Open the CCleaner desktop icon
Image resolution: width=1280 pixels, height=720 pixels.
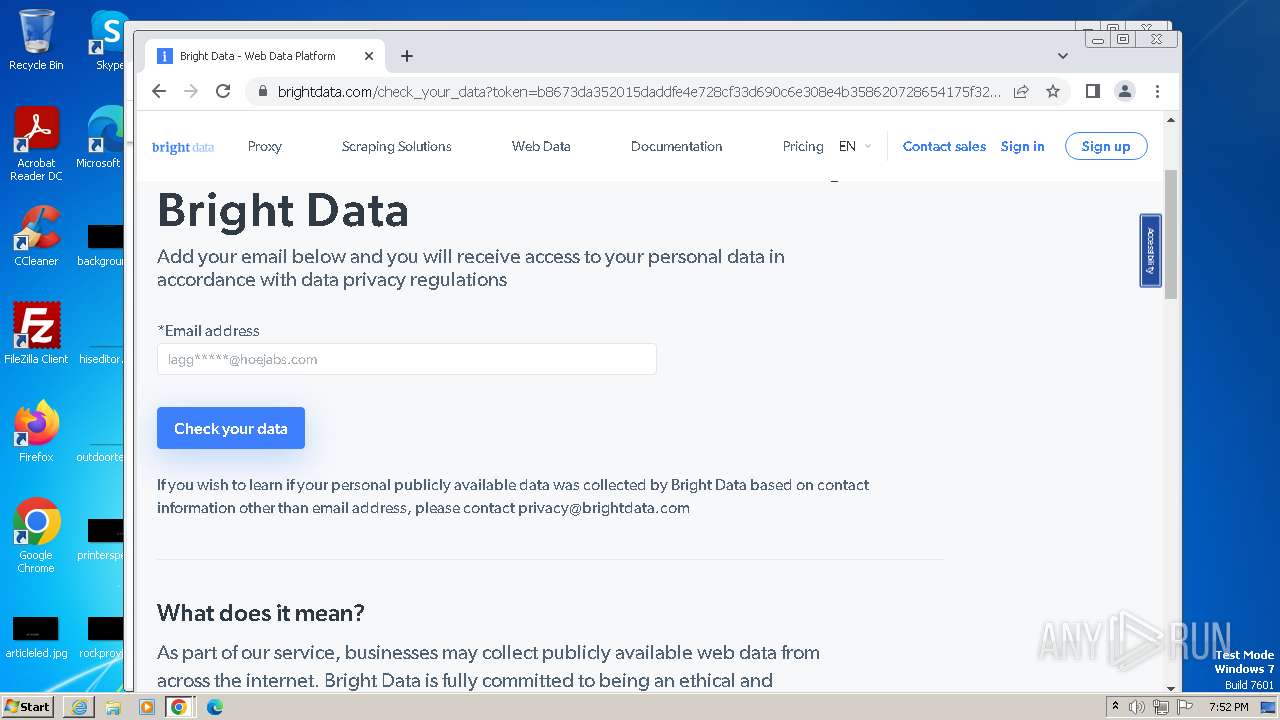pos(36,237)
